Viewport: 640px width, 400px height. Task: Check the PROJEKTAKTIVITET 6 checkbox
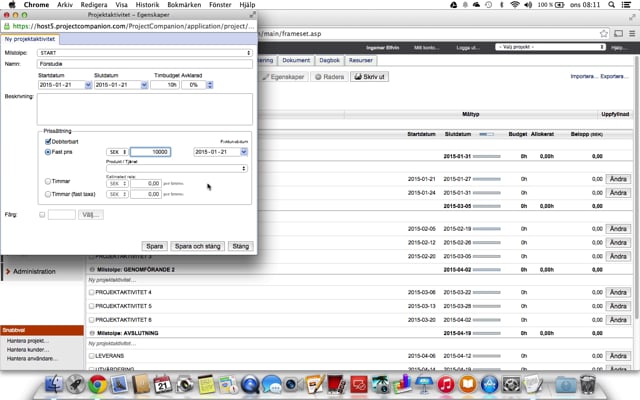91,320
